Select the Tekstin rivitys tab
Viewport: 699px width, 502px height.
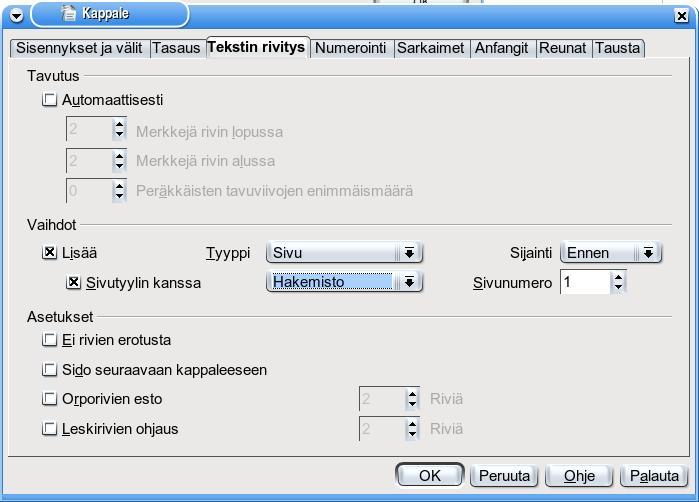pos(256,47)
